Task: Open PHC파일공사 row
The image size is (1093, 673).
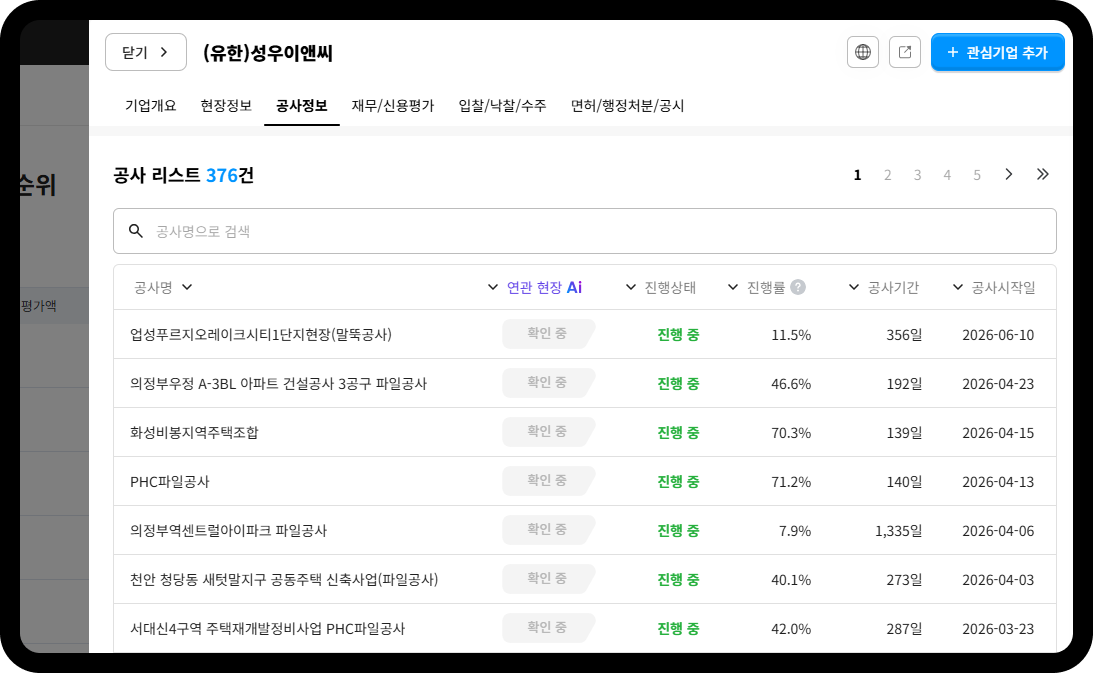Action: coord(585,481)
